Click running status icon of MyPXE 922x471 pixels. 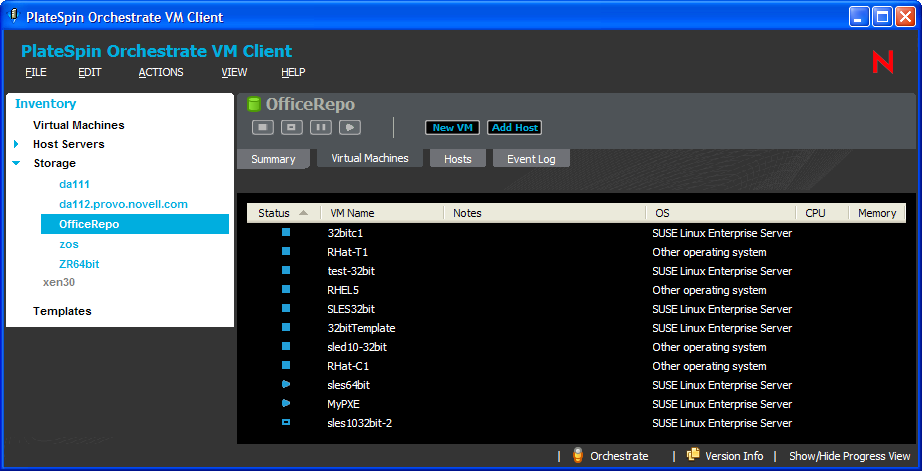click(286, 403)
